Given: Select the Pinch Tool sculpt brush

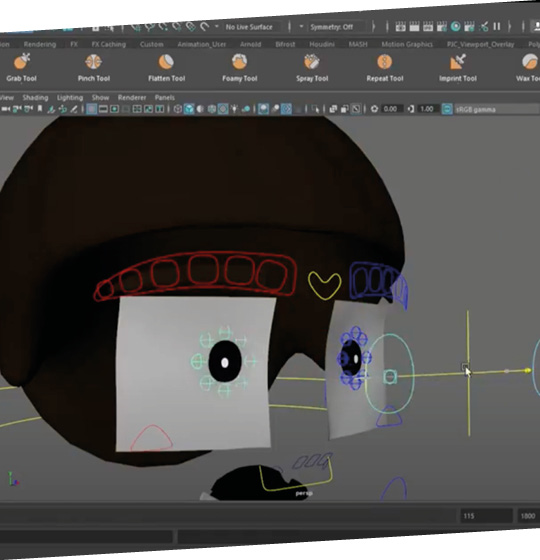Looking at the screenshot, I should (x=94, y=68).
